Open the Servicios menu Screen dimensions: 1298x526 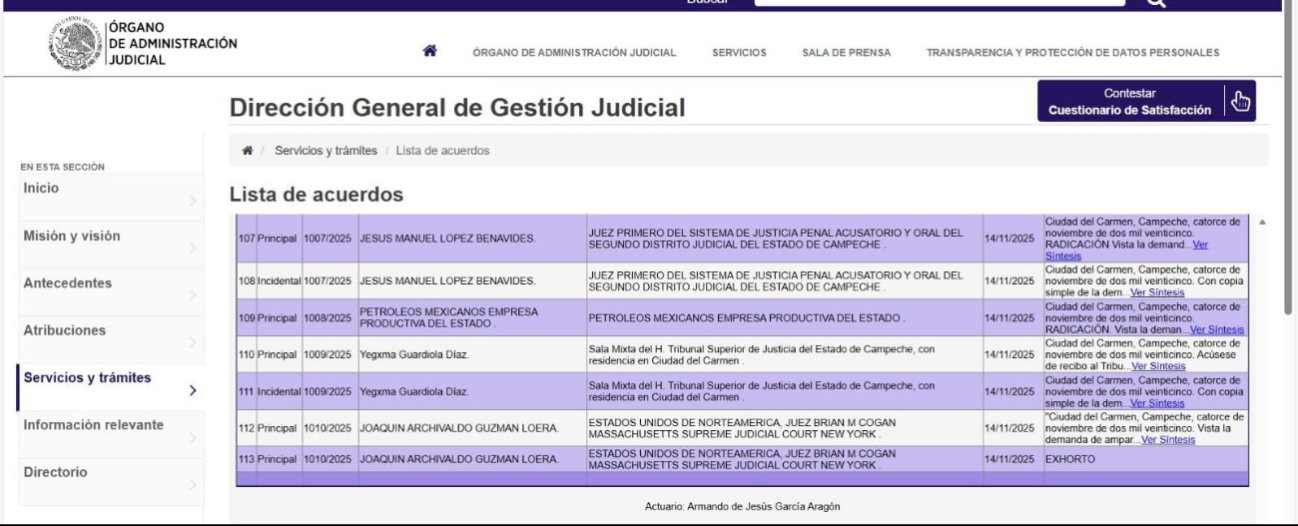pyautogui.click(x=739, y=53)
